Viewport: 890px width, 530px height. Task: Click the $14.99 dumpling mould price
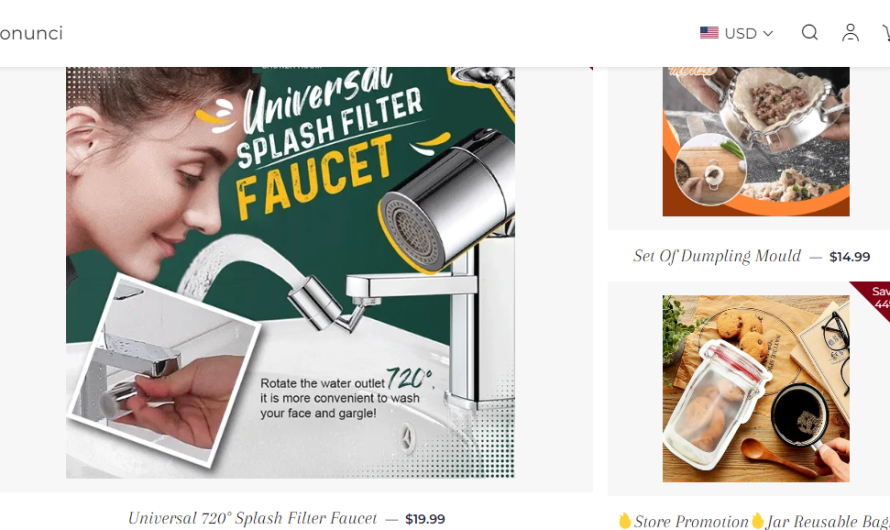click(850, 256)
